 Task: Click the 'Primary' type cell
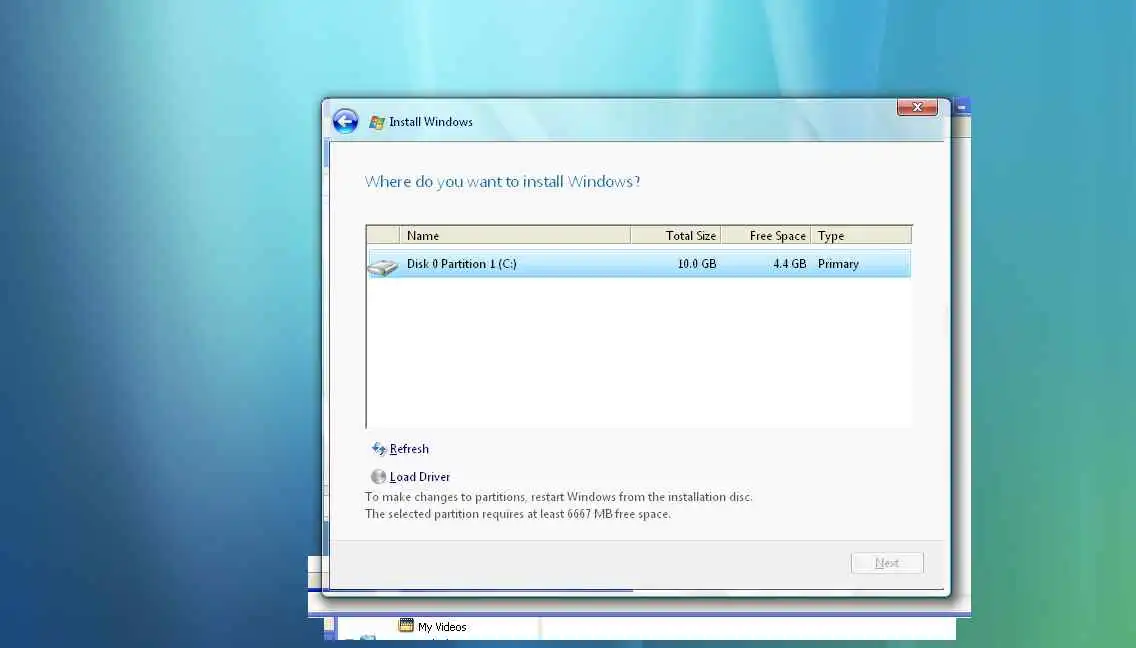point(838,264)
